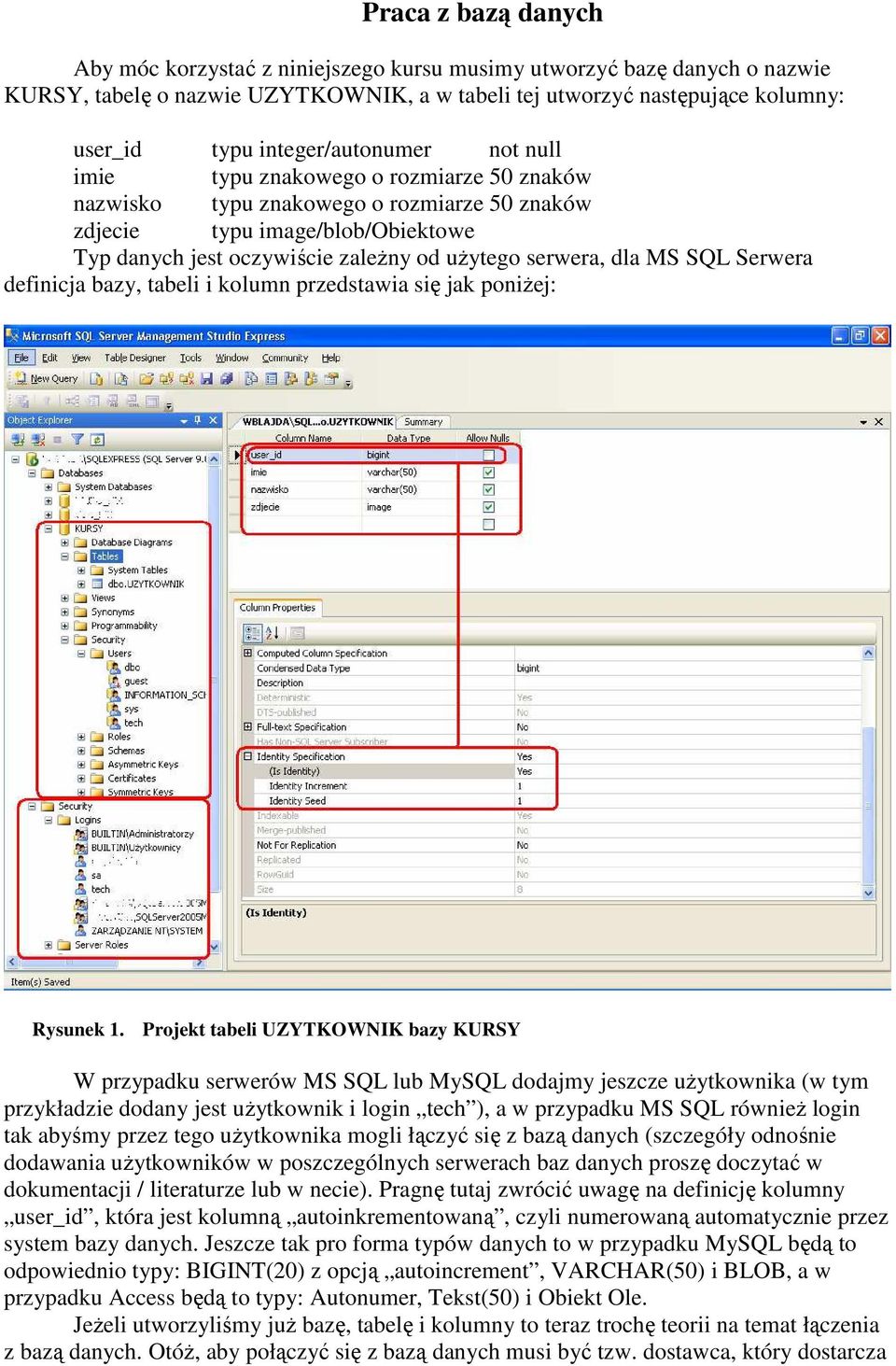Click the Registered Servers toolbar icon

(251, 379)
